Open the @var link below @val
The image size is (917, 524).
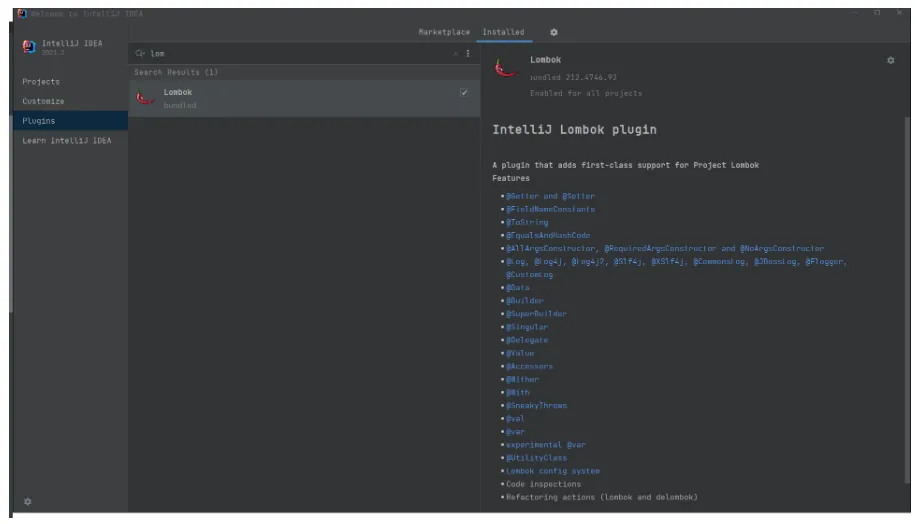[x=515, y=432]
